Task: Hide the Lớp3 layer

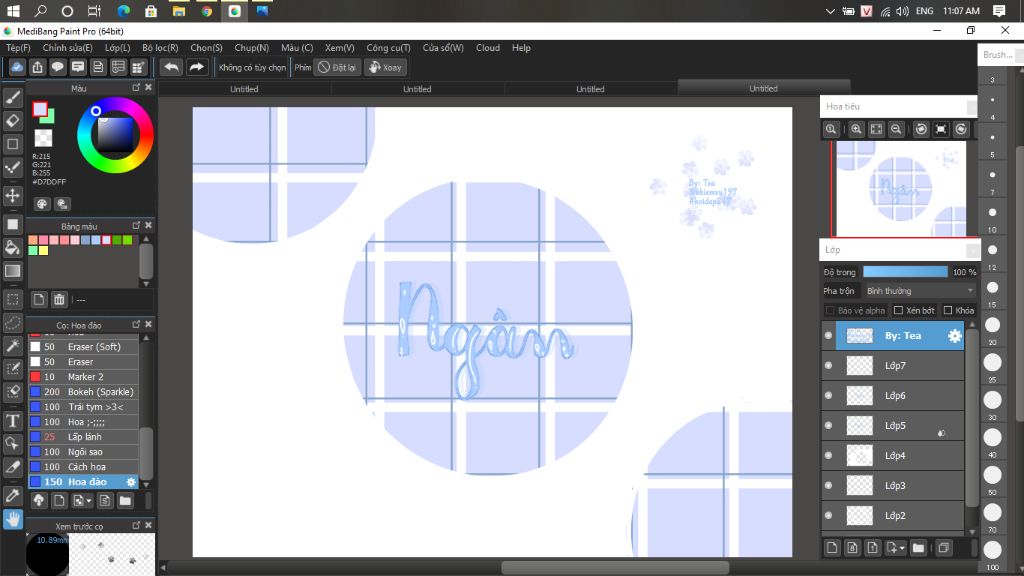Action: pos(829,486)
